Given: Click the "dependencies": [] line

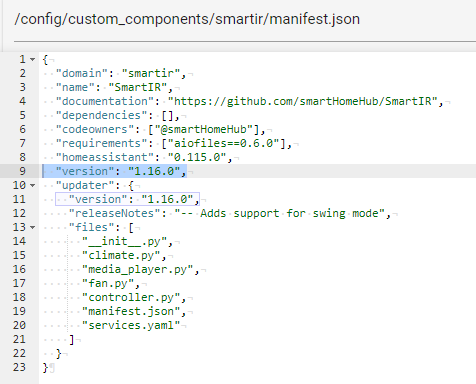Looking at the screenshot, I should (118, 115).
